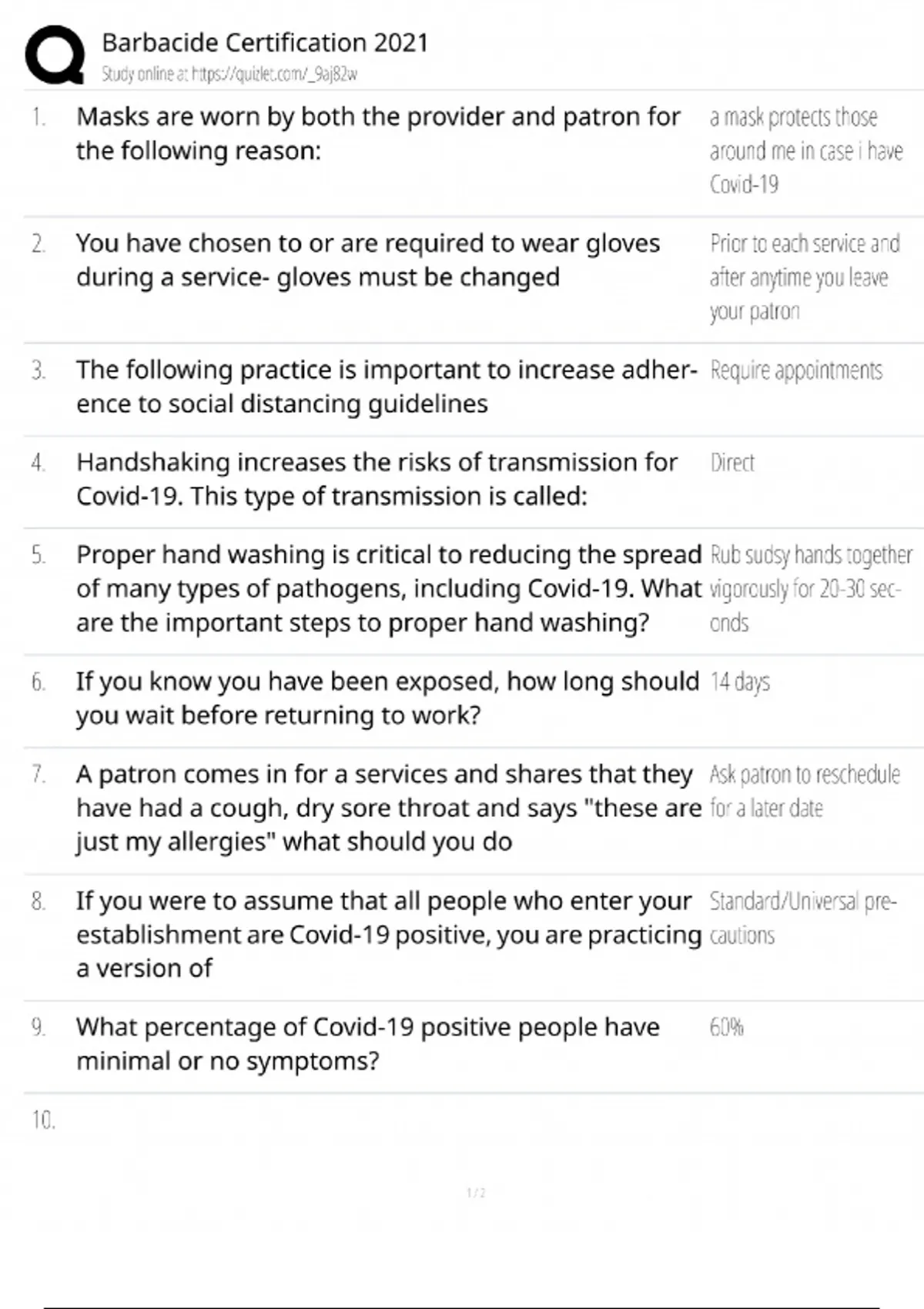924x1309 pixels.
Task: Click question 6 about returning to work
Action: (387, 698)
